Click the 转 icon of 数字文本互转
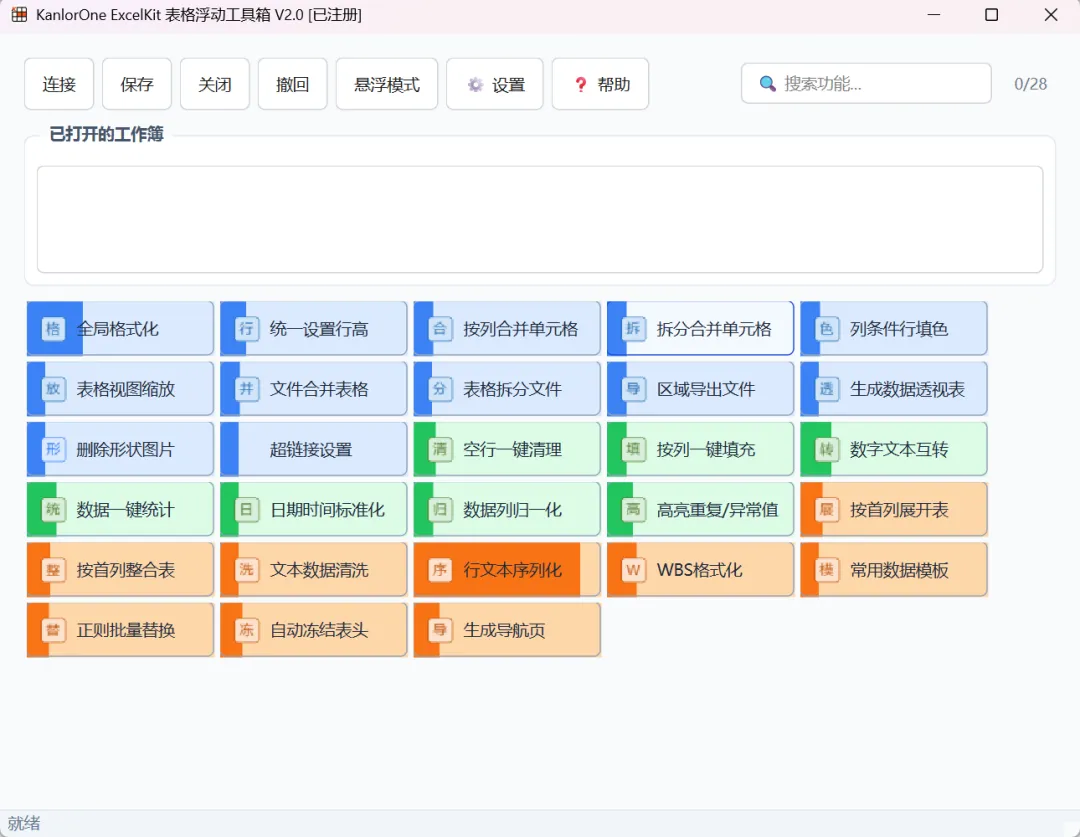 [827, 449]
